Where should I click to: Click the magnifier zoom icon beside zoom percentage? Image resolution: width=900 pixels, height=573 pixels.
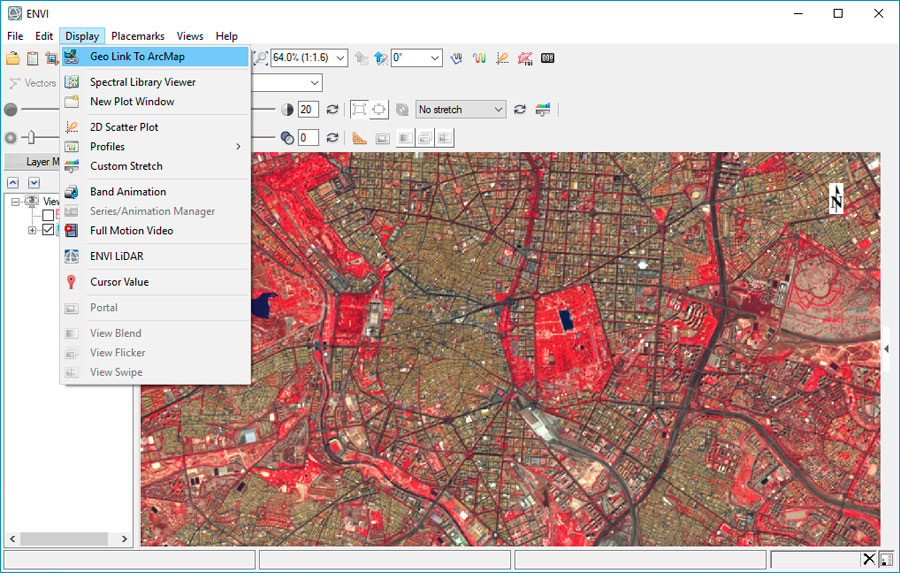pyautogui.click(x=261, y=57)
